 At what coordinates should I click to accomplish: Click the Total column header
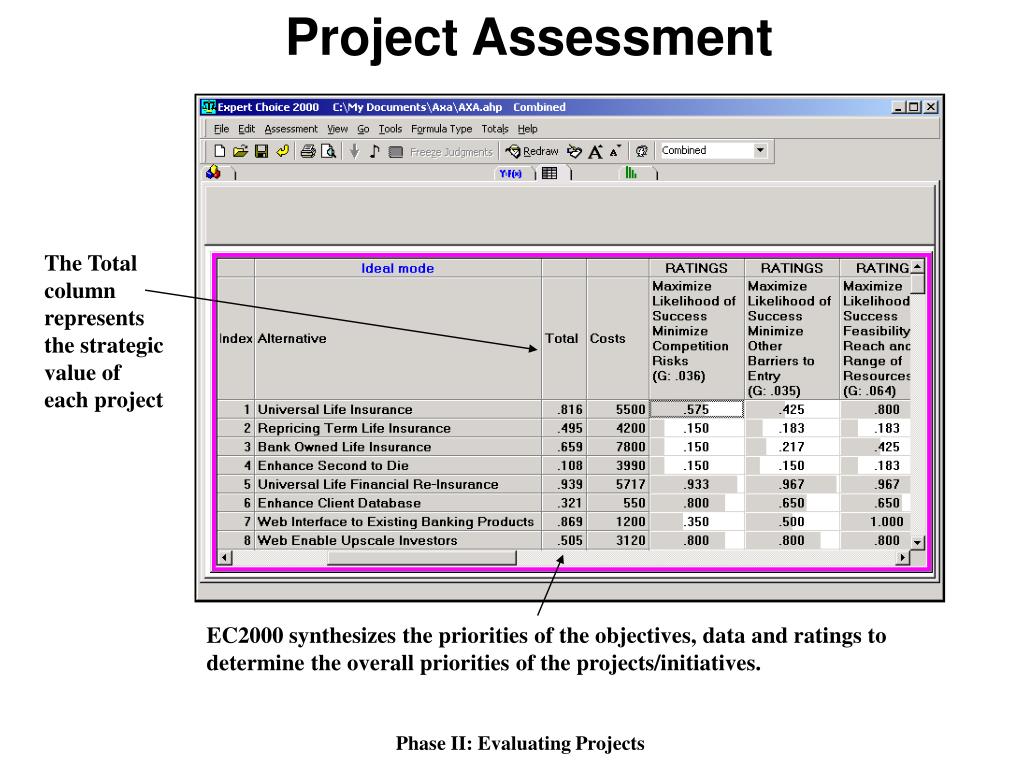(x=562, y=338)
